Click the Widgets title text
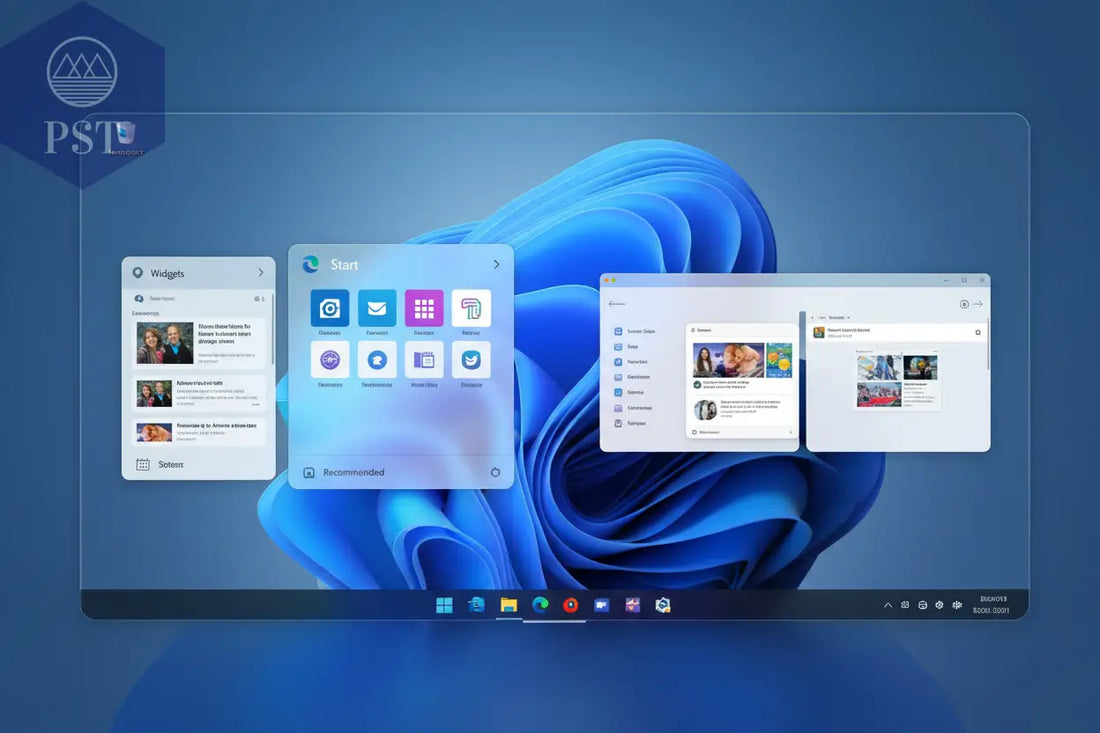Image resolution: width=1100 pixels, height=733 pixels. 167,274
